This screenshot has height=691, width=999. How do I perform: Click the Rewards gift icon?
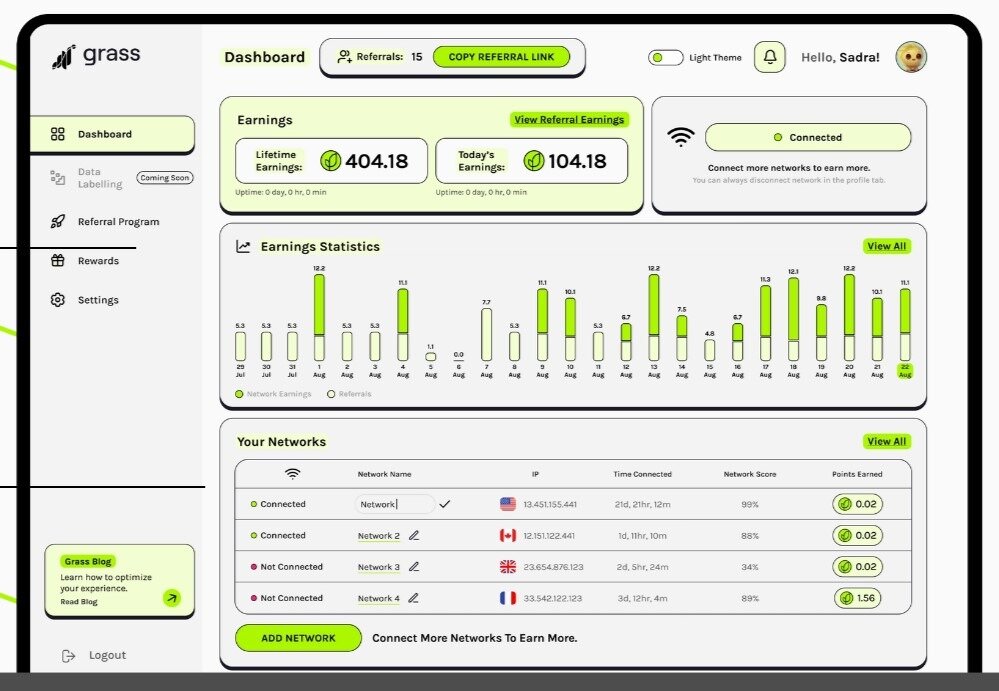[x=57, y=260]
